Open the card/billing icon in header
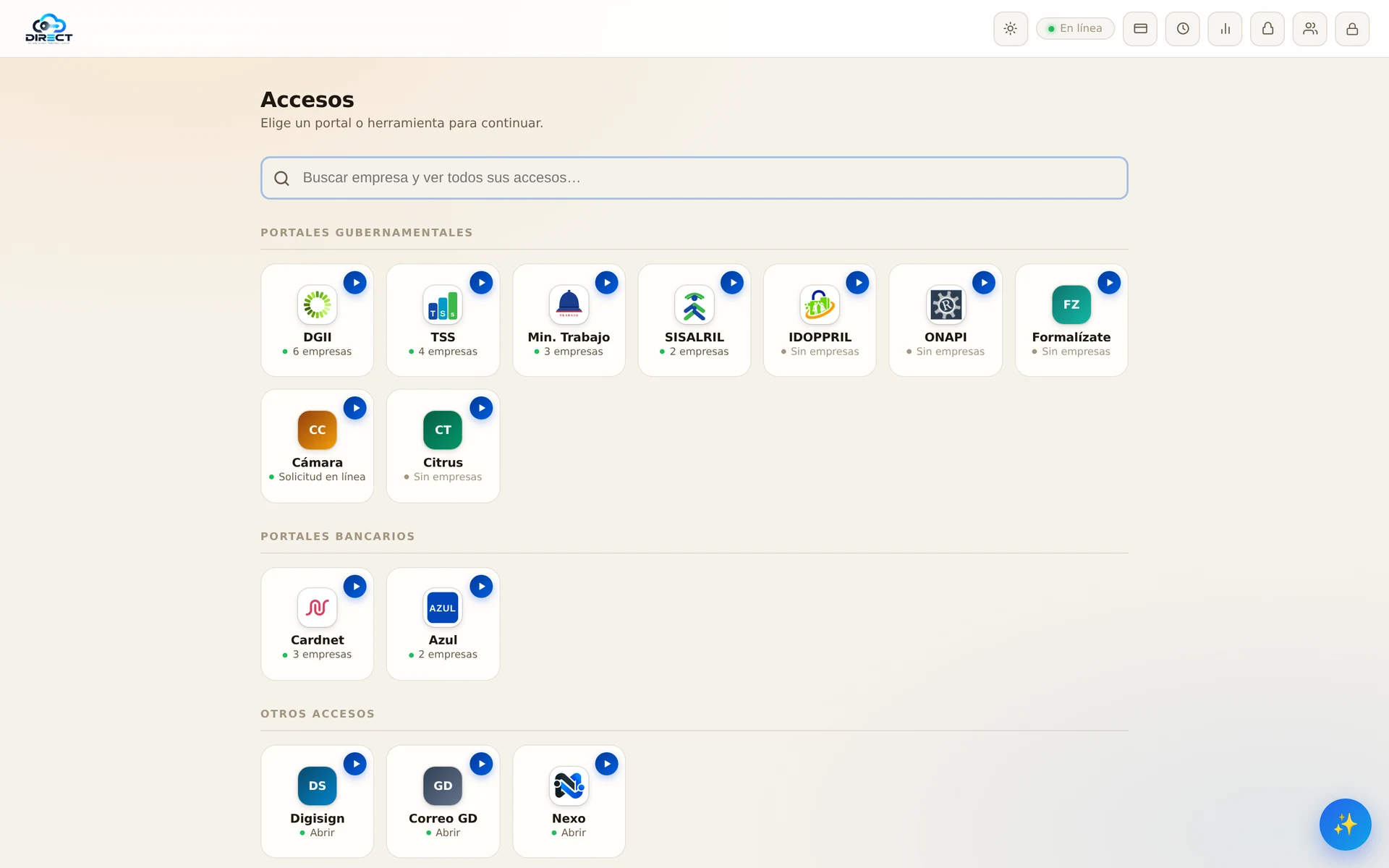1389x868 pixels. (x=1140, y=29)
